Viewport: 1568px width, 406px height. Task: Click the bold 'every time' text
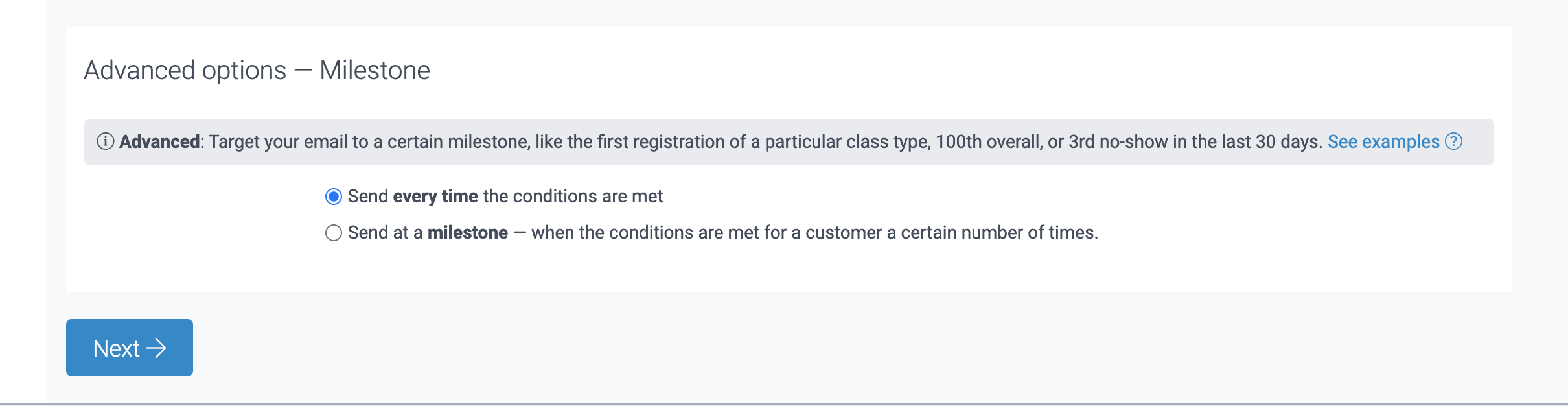pyautogui.click(x=435, y=197)
